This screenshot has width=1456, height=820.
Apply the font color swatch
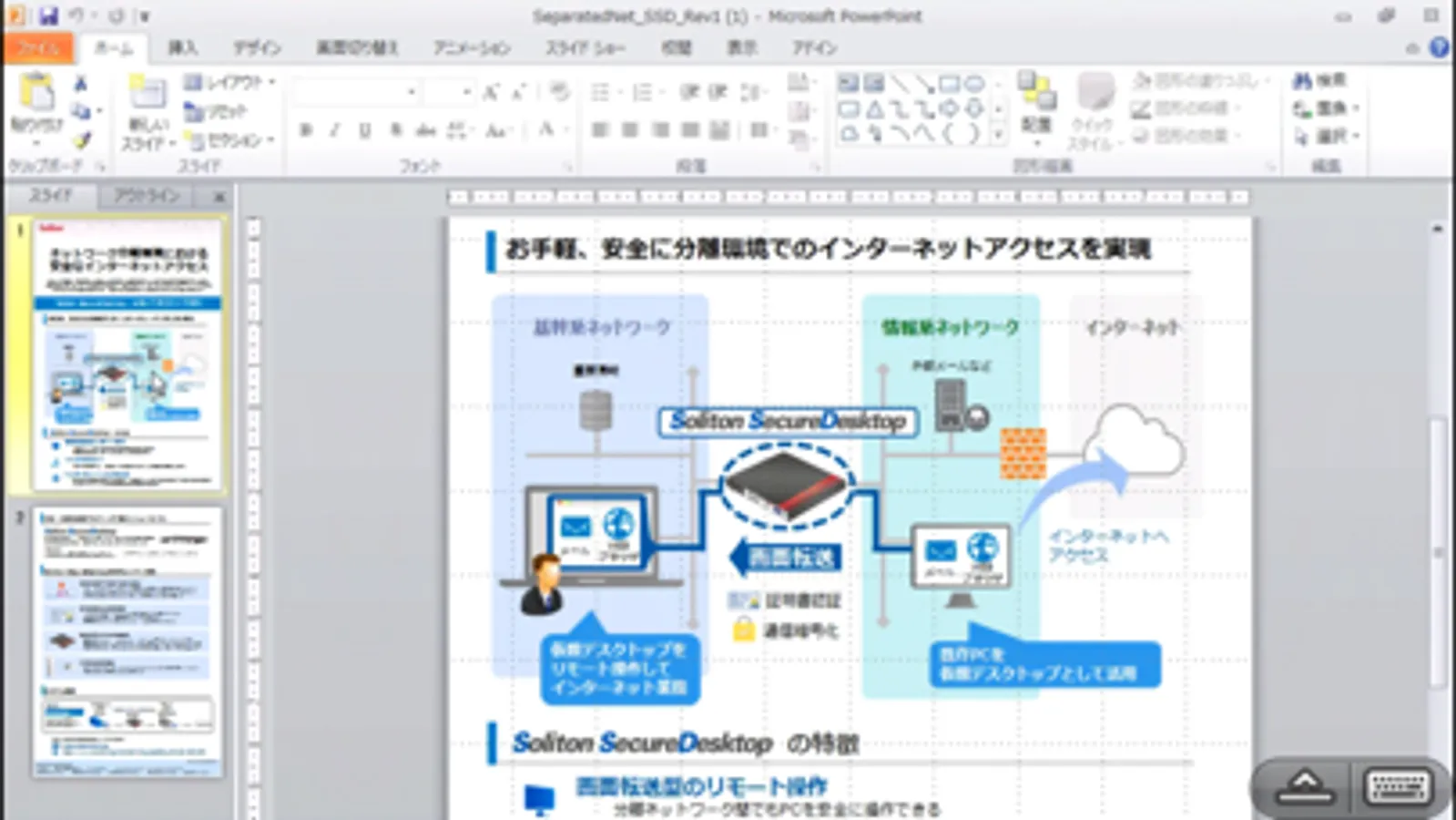[x=546, y=130]
